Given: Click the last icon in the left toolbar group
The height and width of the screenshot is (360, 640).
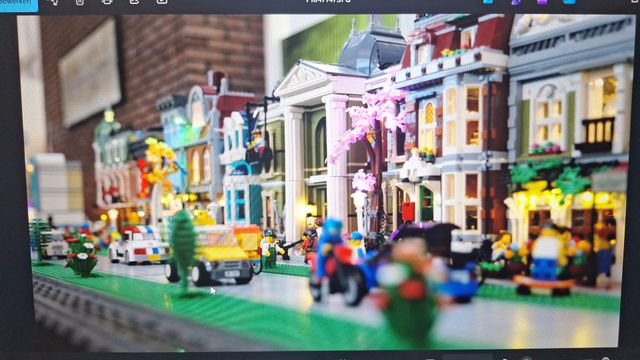Looking at the screenshot, I should [x=162, y=2].
